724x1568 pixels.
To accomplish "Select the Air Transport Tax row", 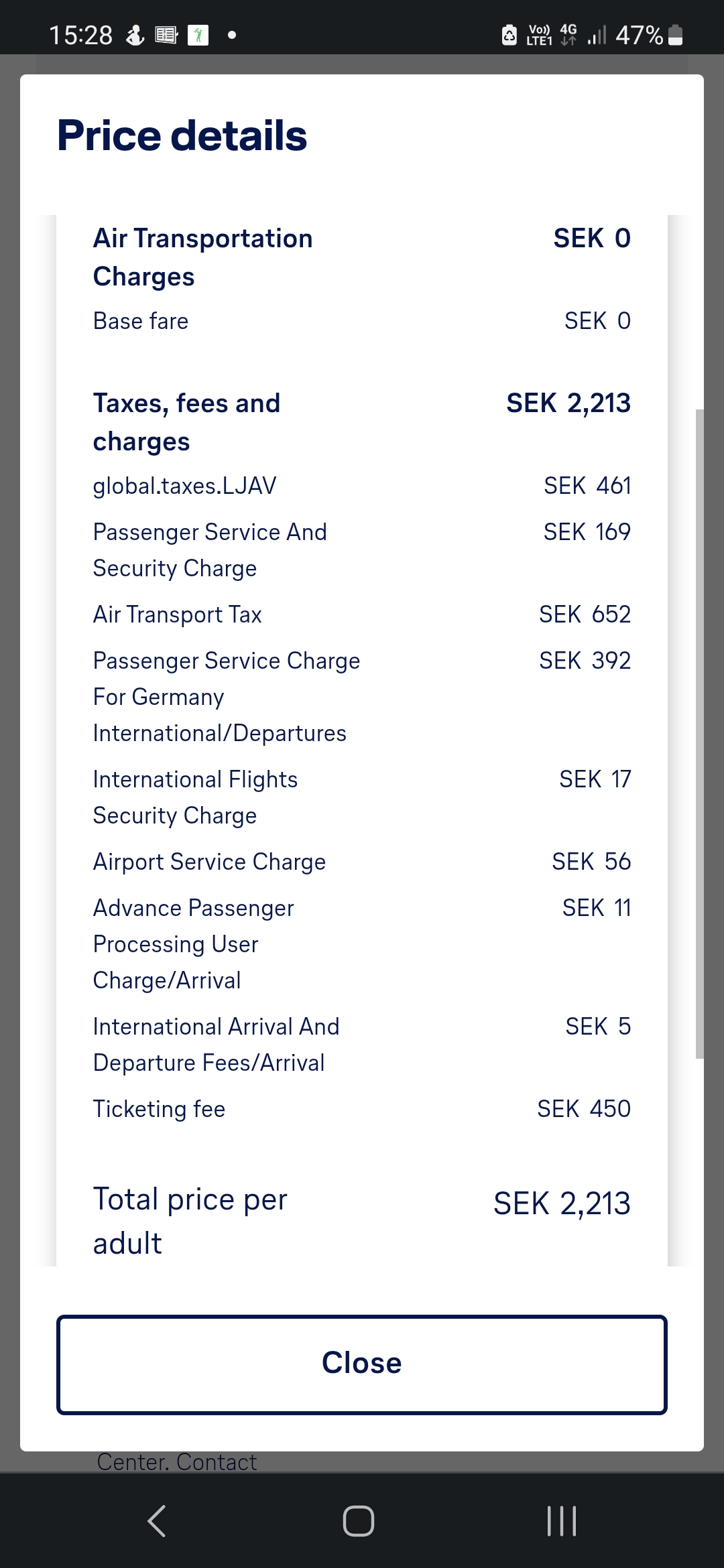I will click(x=361, y=614).
